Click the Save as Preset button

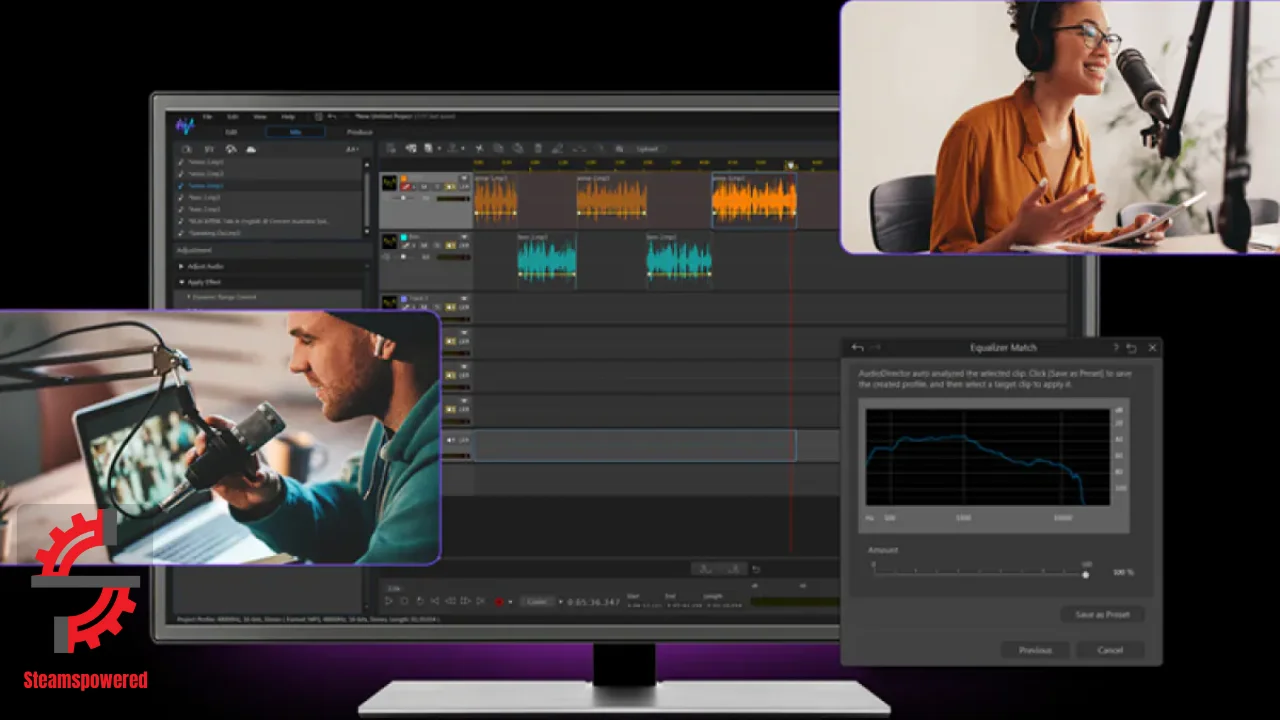[x=1102, y=614]
